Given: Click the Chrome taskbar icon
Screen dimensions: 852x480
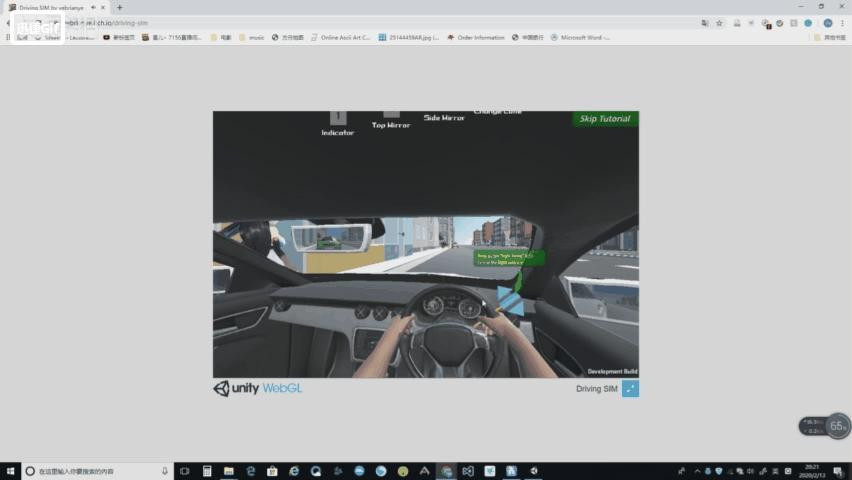Looking at the screenshot, I should (x=447, y=471).
